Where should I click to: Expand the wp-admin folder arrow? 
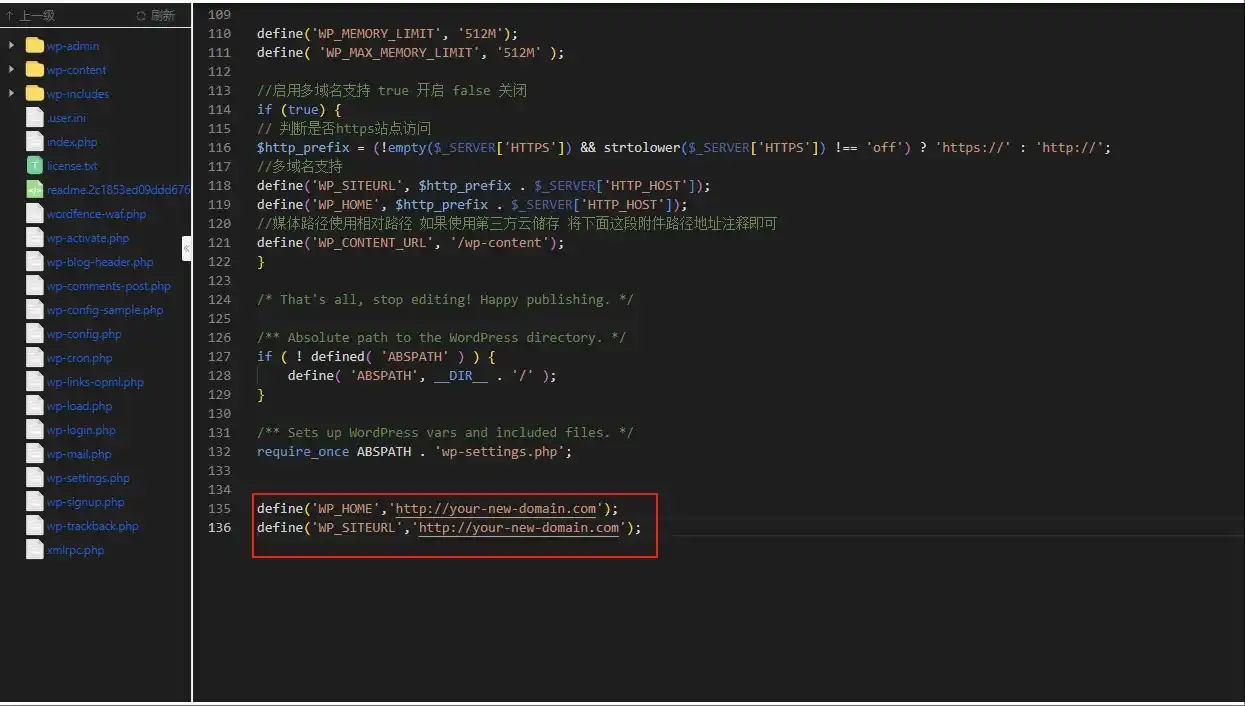click(11, 46)
